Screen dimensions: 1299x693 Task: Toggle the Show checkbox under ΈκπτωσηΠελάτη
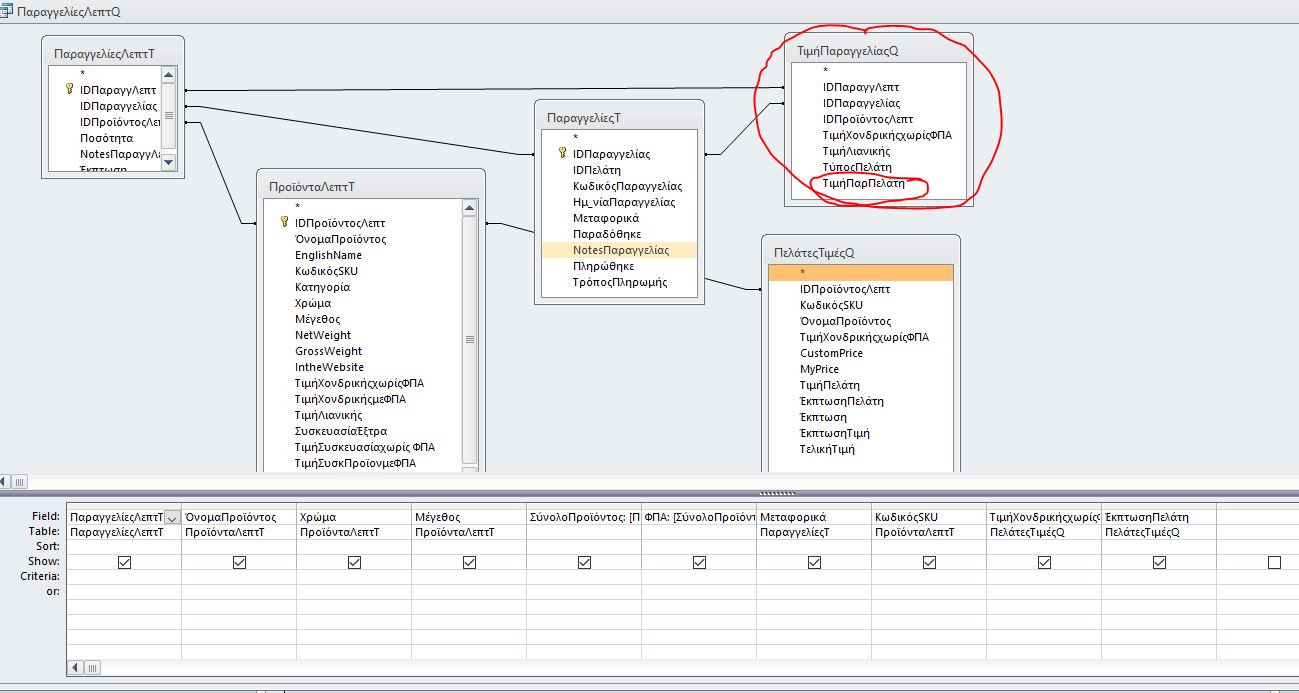coord(1158,562)
